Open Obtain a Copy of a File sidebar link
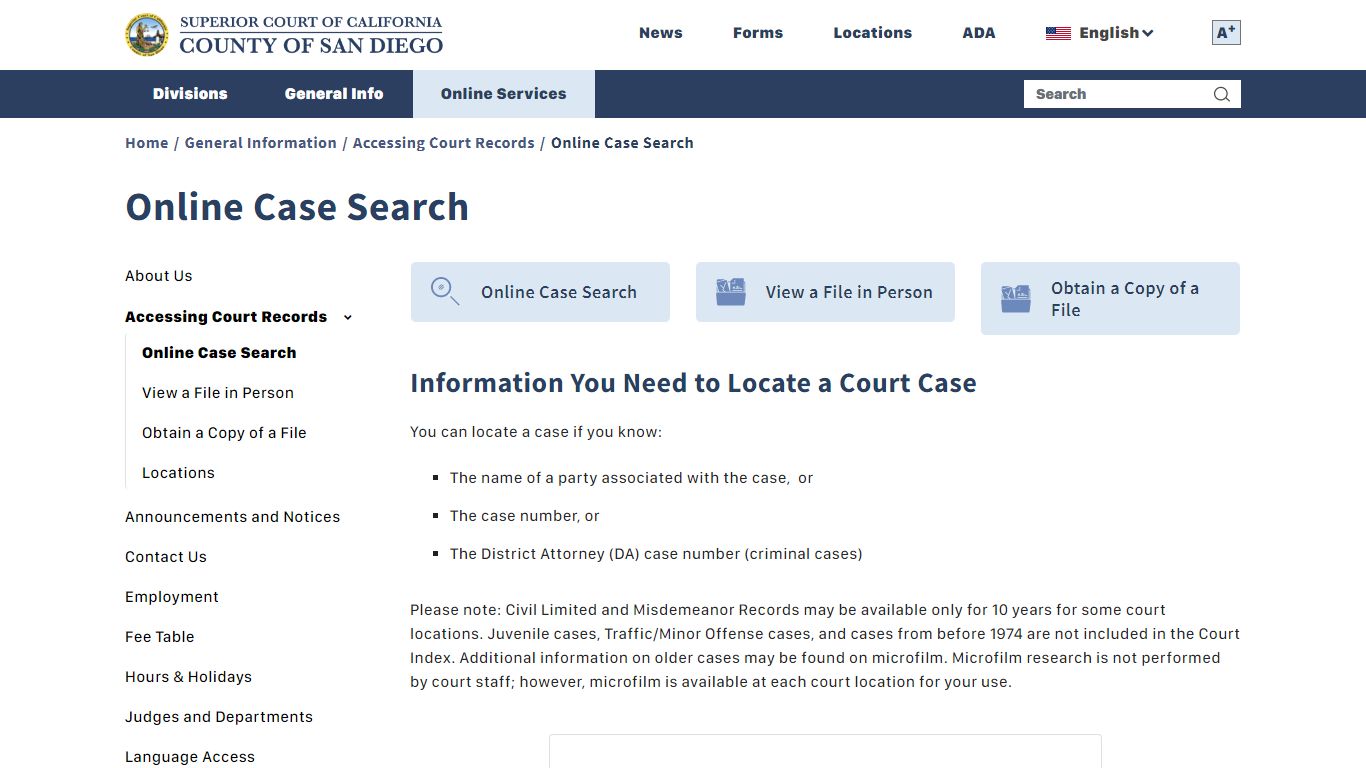The width and height of the screenshot is (1366, 768). pyautogui.click(x=224, y=433)
